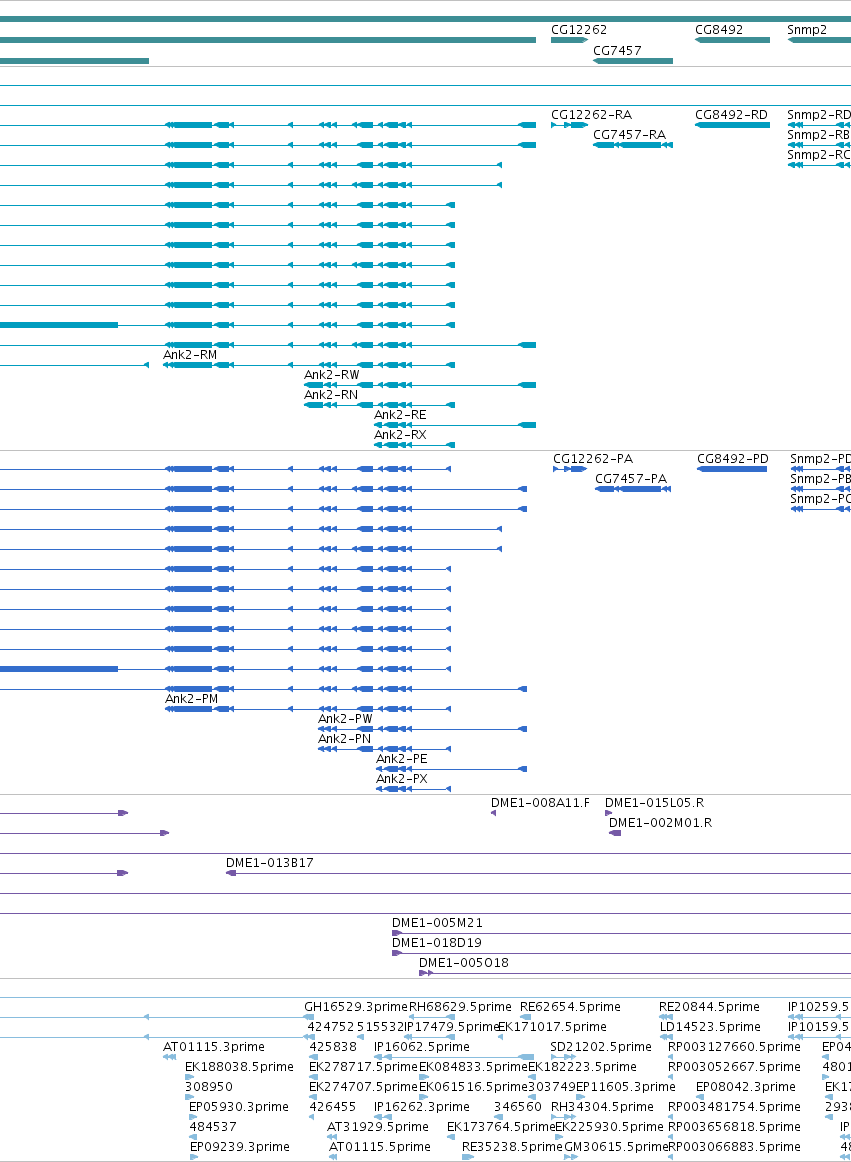Open the Ank2-RX transcript label
Screen dimensions: 851x1162
coord(400,435)
